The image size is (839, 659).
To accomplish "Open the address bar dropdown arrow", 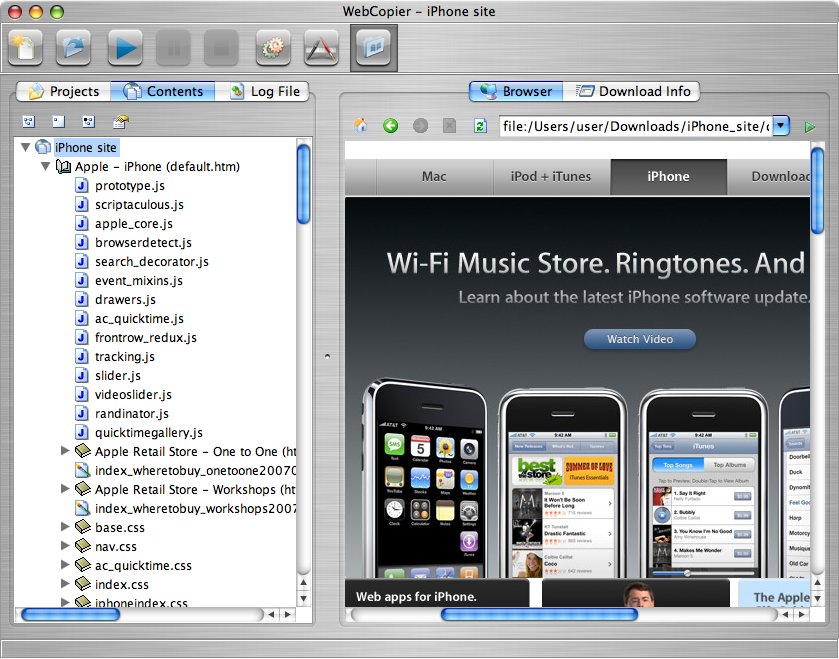I will tap(781, 126).
